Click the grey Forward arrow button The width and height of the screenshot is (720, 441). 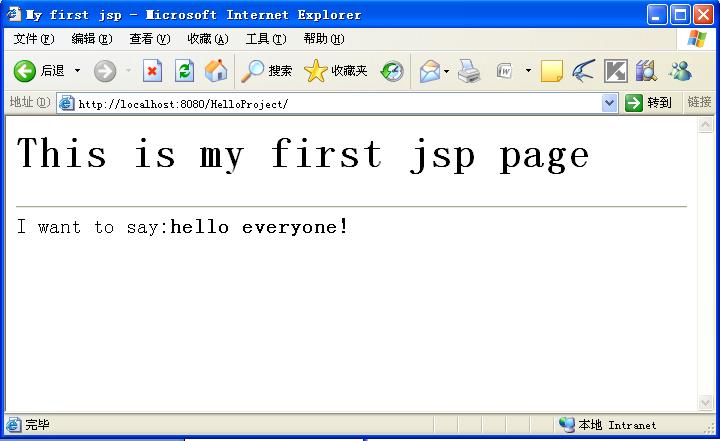pyautogui.click(x=105, y=71)
